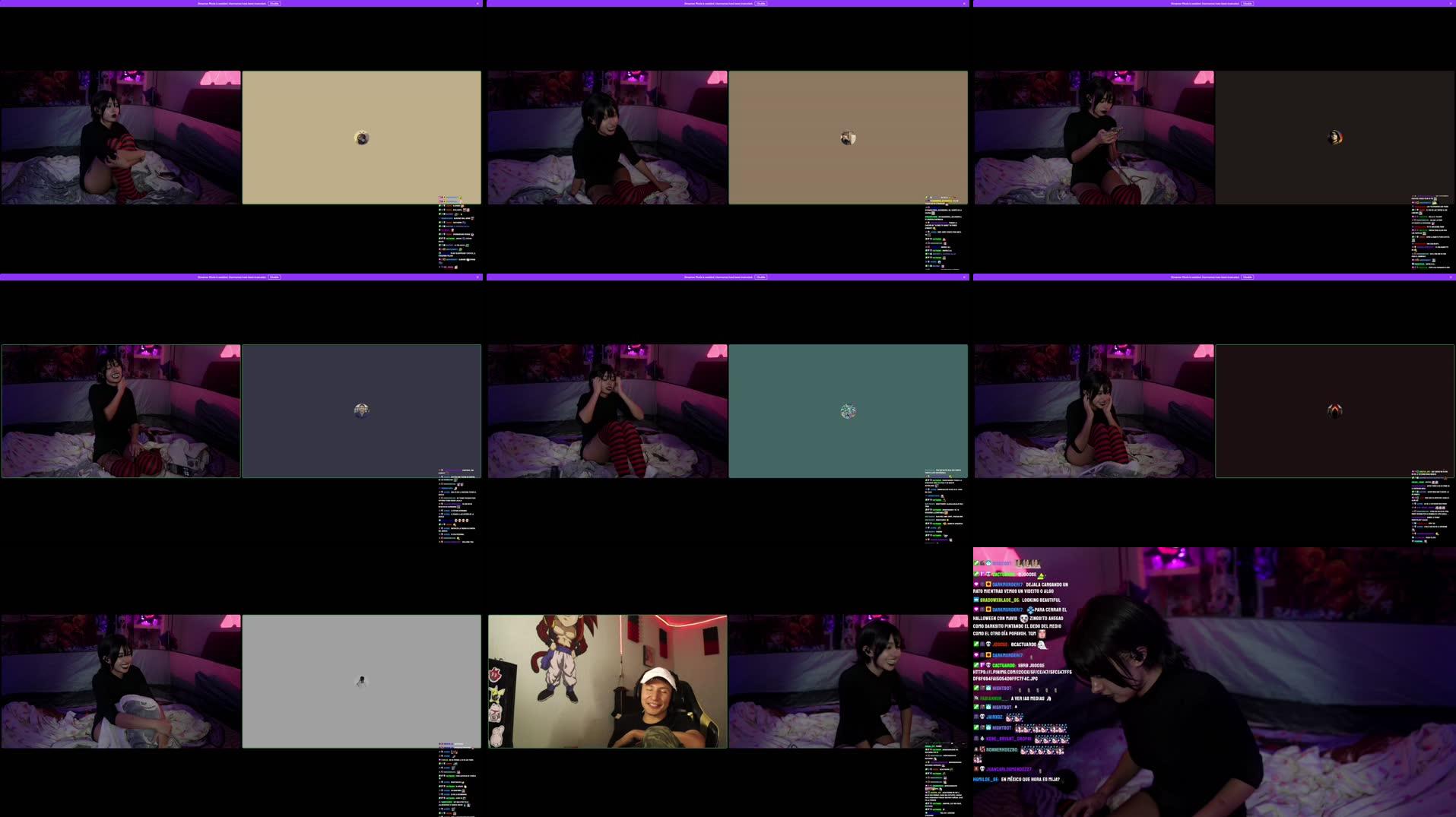This screenshot has height=817, width=1456.
Task: Select Nightbot's badge icon in chat
Action: pos(988,688)
